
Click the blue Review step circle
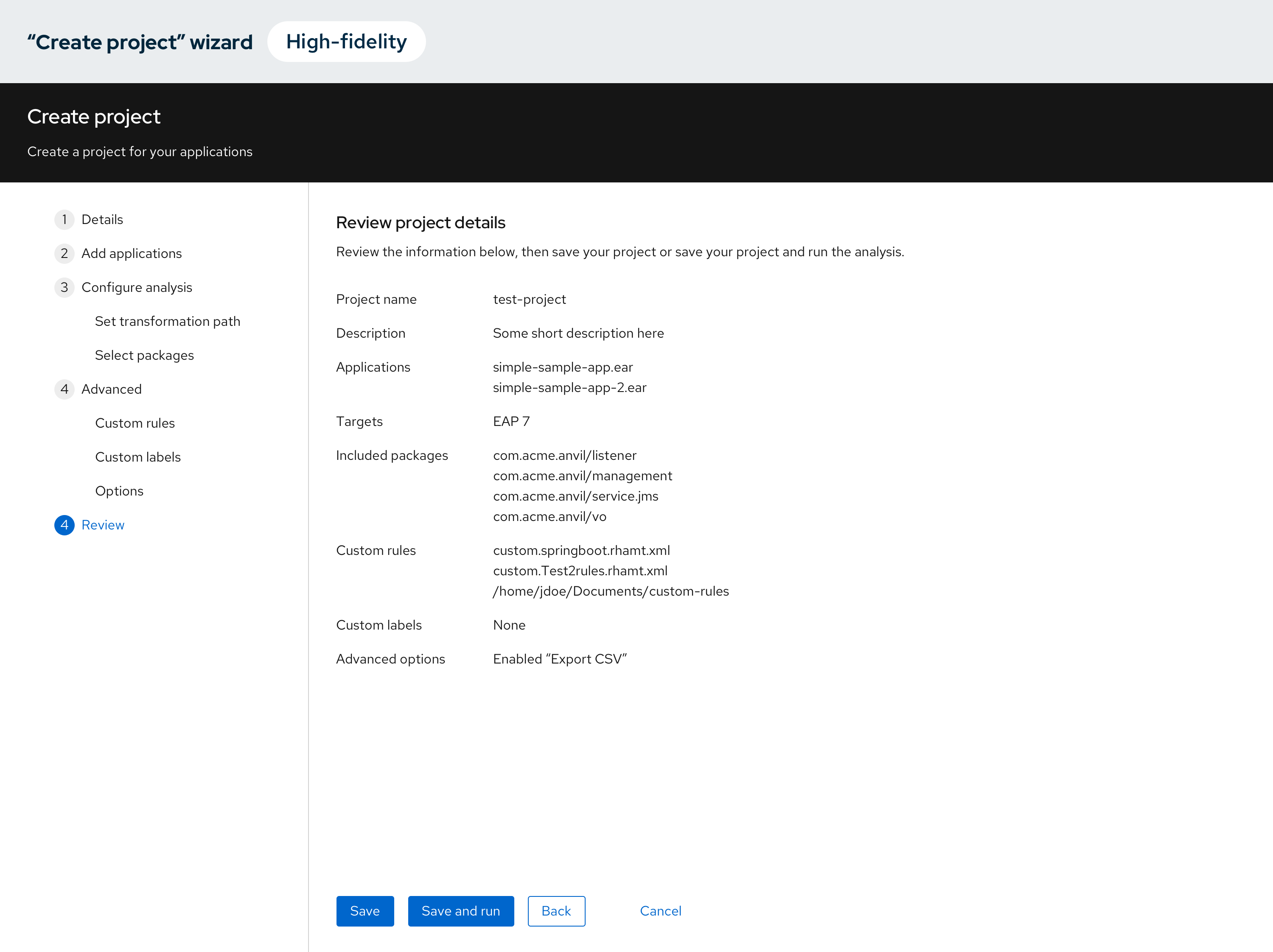(64, 525)
